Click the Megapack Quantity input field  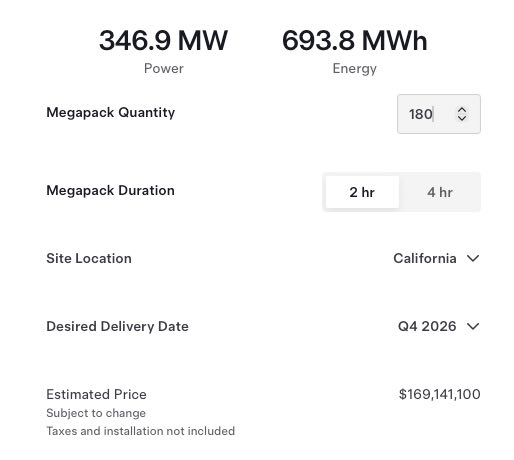pos(439,114)
